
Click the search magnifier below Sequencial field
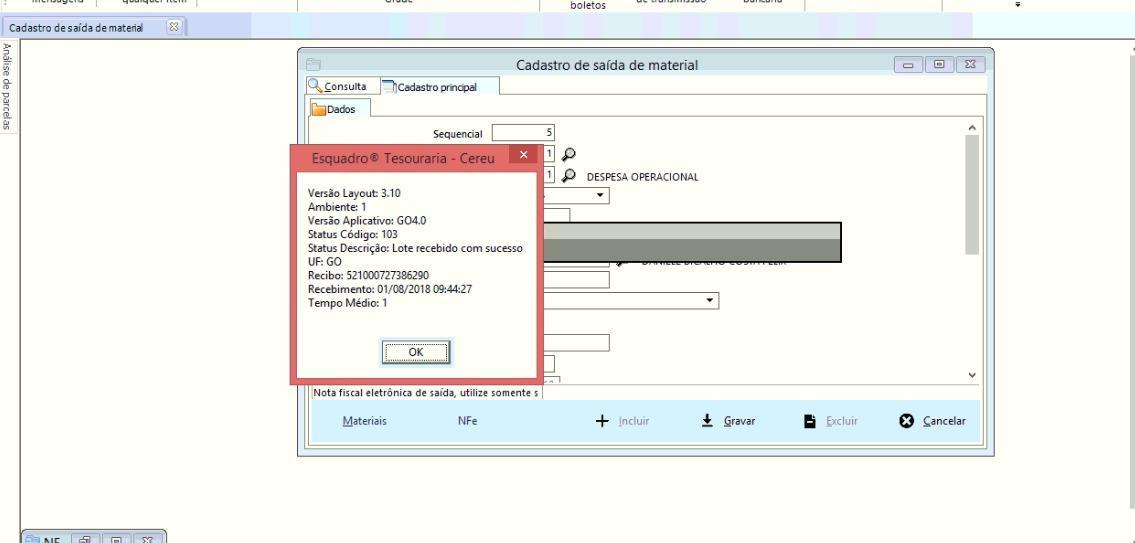click(569, 154)
